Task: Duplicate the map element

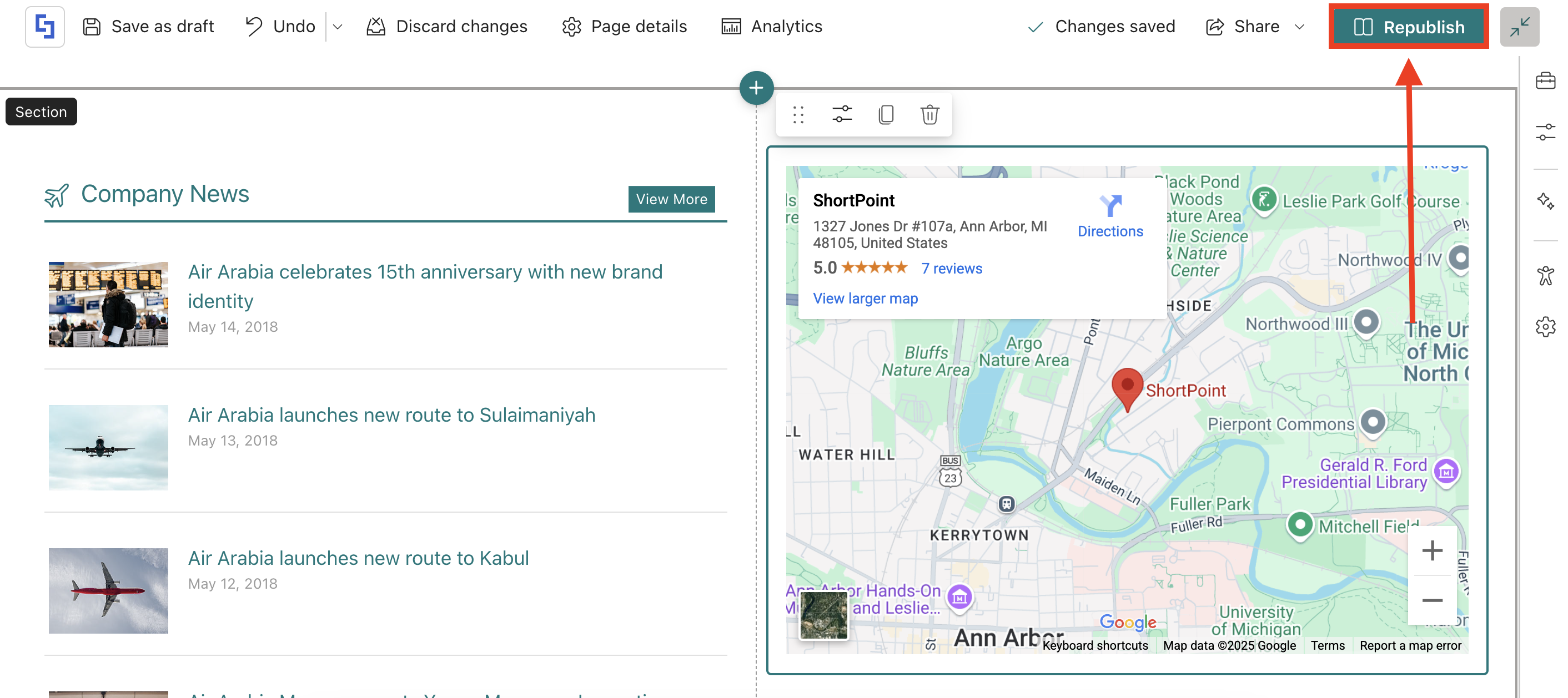Action: coord(886,114)
